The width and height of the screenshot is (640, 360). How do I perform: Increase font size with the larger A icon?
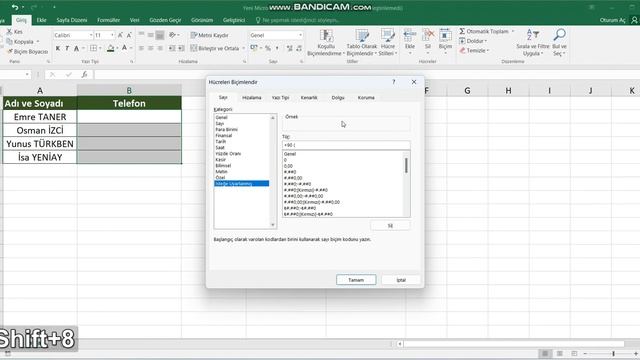click(x=120, y=36)
